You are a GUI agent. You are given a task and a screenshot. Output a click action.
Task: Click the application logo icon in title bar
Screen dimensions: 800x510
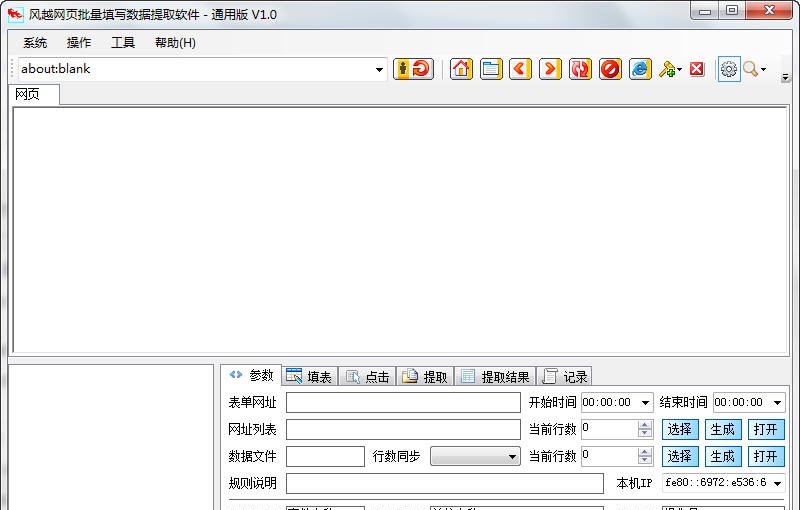[15, 14]
